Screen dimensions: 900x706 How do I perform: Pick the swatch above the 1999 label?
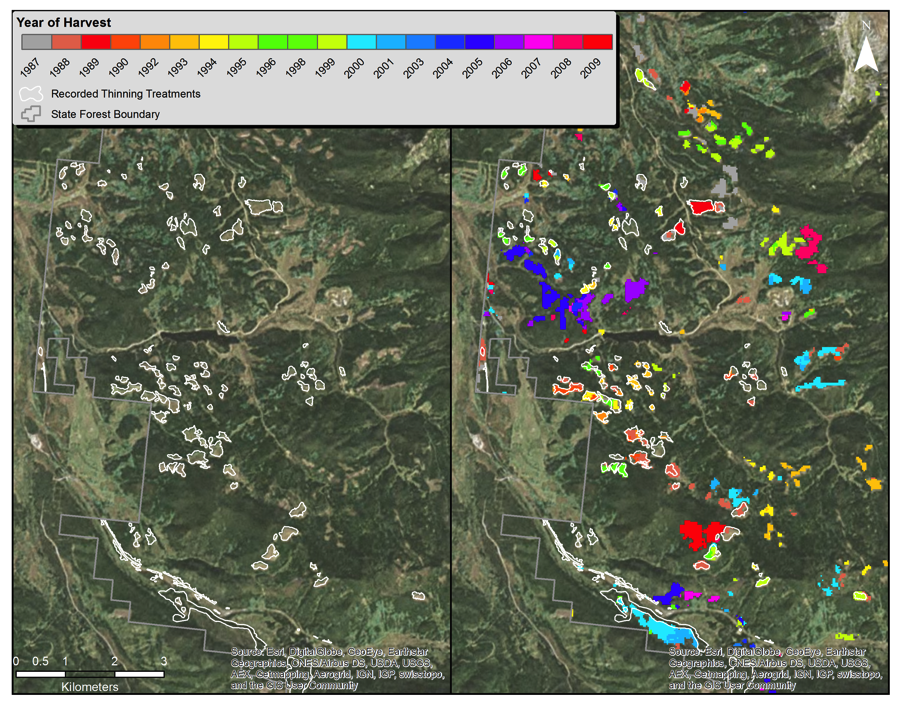tap(332, 42)
